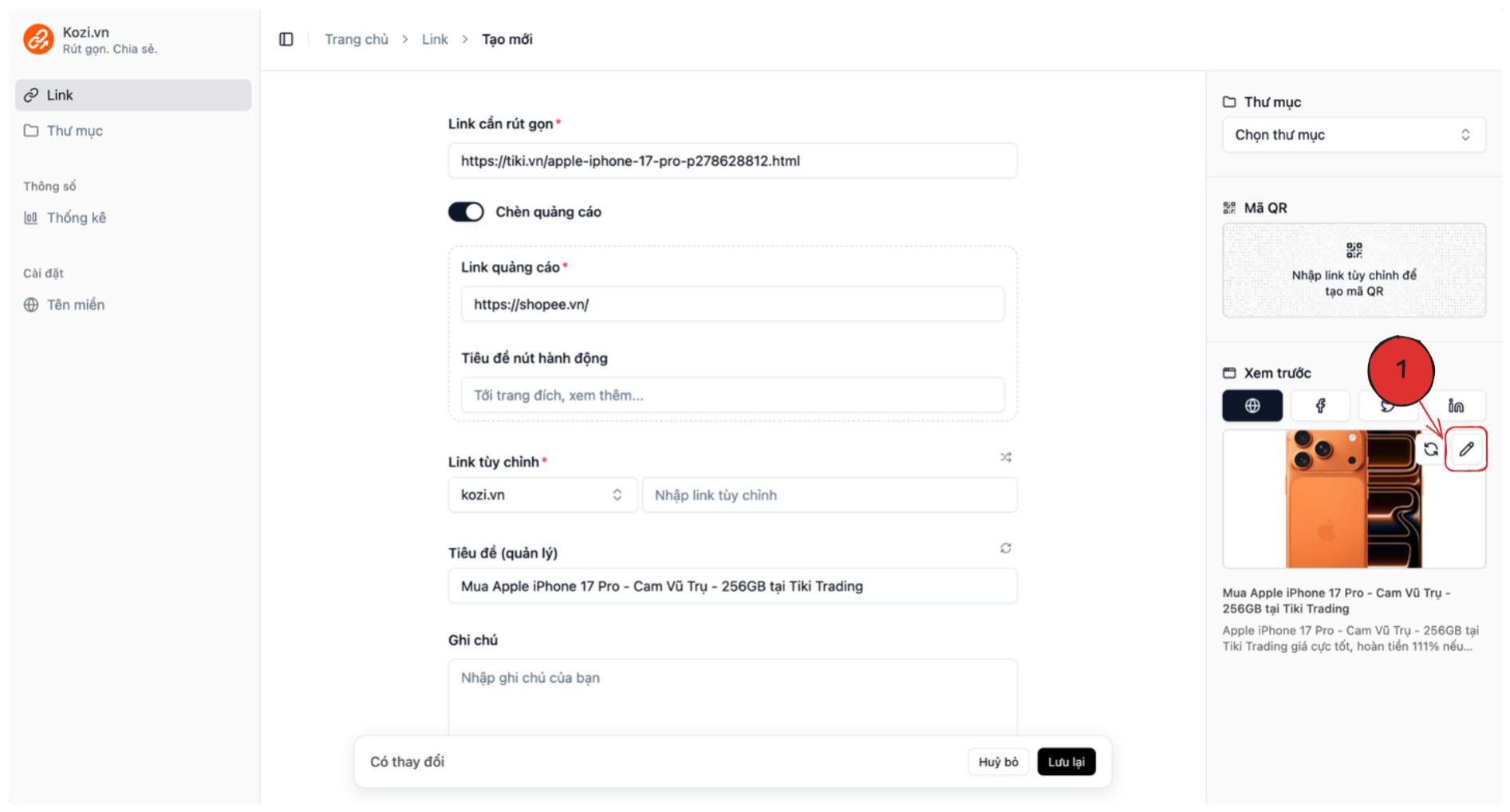Click the Kozi.vn logo icon

pyautogui.click(x=38, y=39)
